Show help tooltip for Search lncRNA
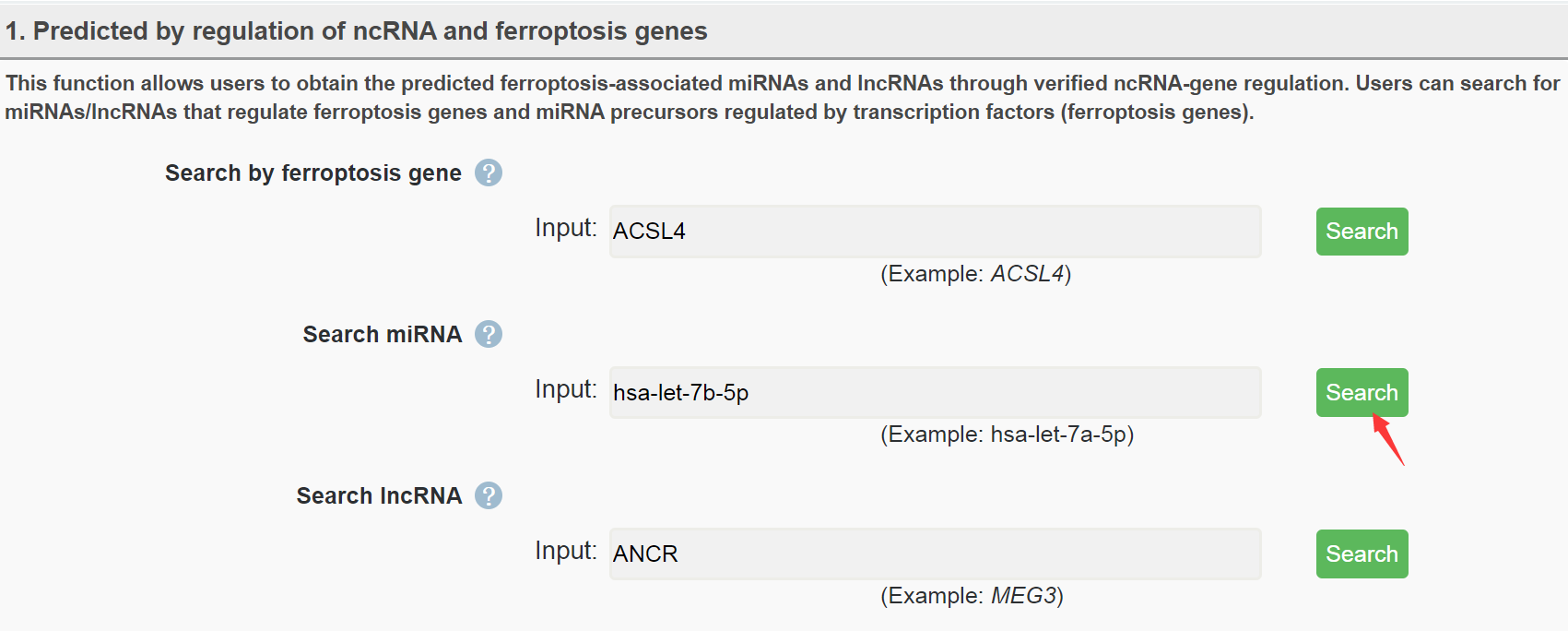The image size is (1568, 631). (x=489, y=495)
